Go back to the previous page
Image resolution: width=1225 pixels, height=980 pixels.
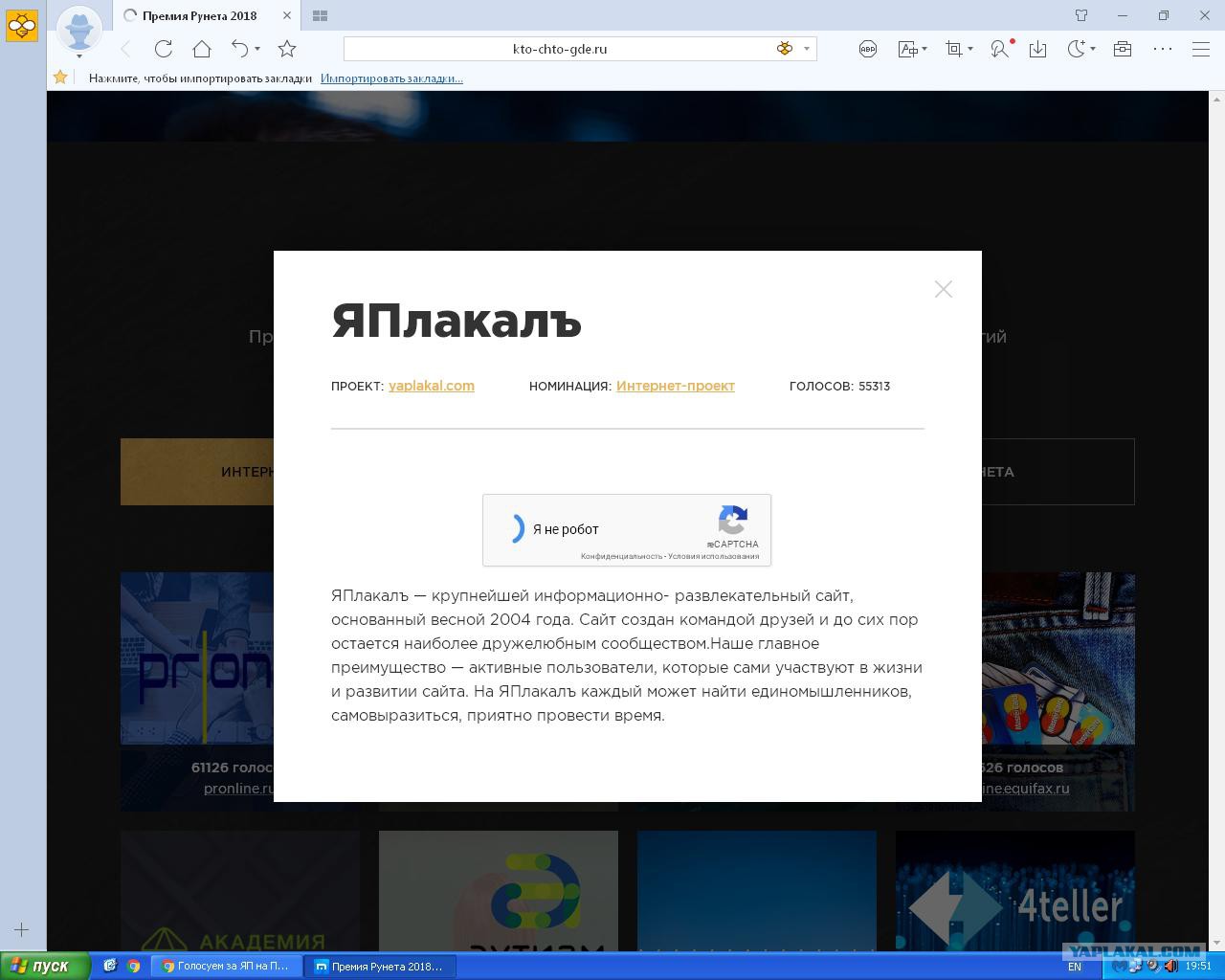[125, 49]
